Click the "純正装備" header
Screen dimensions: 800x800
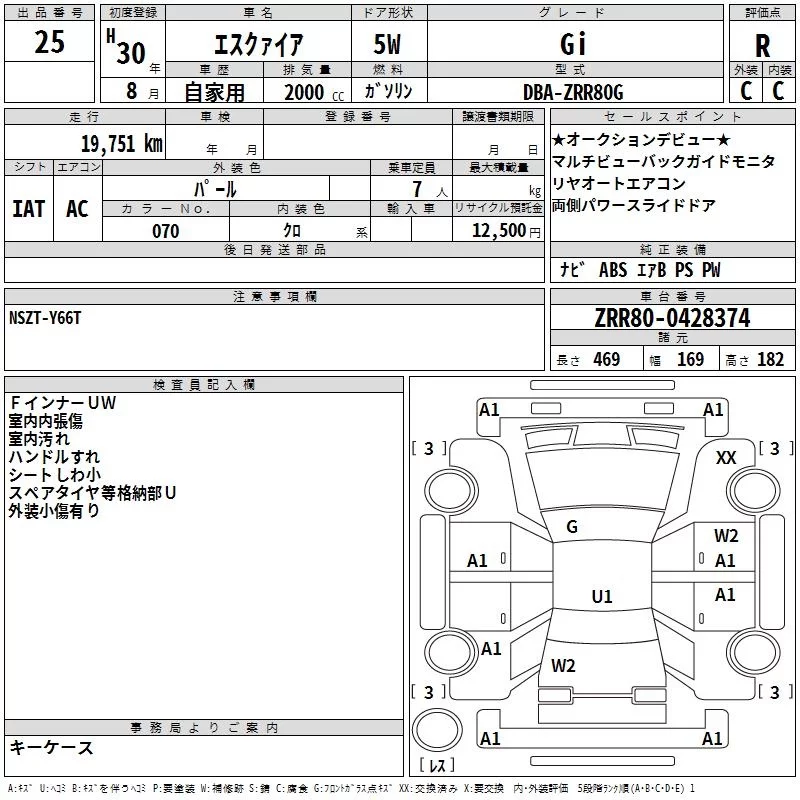click(672, 249)
